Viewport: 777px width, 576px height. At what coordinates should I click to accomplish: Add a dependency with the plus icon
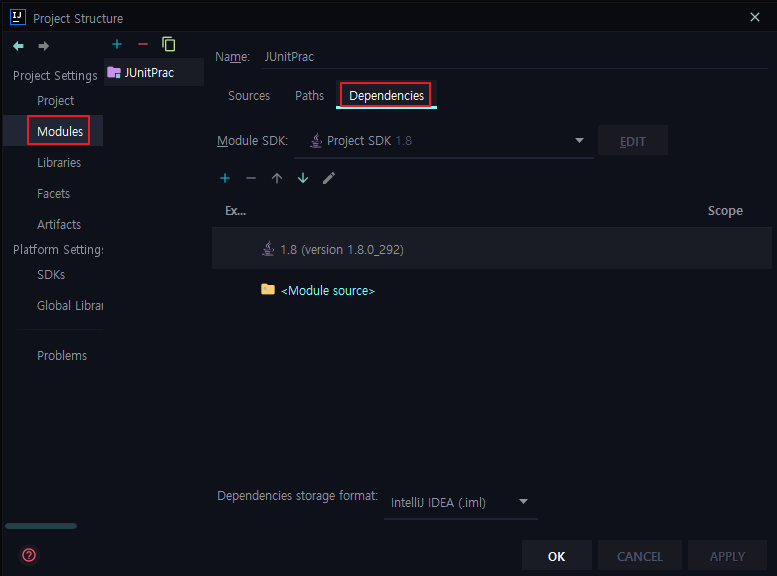point(225,178)
